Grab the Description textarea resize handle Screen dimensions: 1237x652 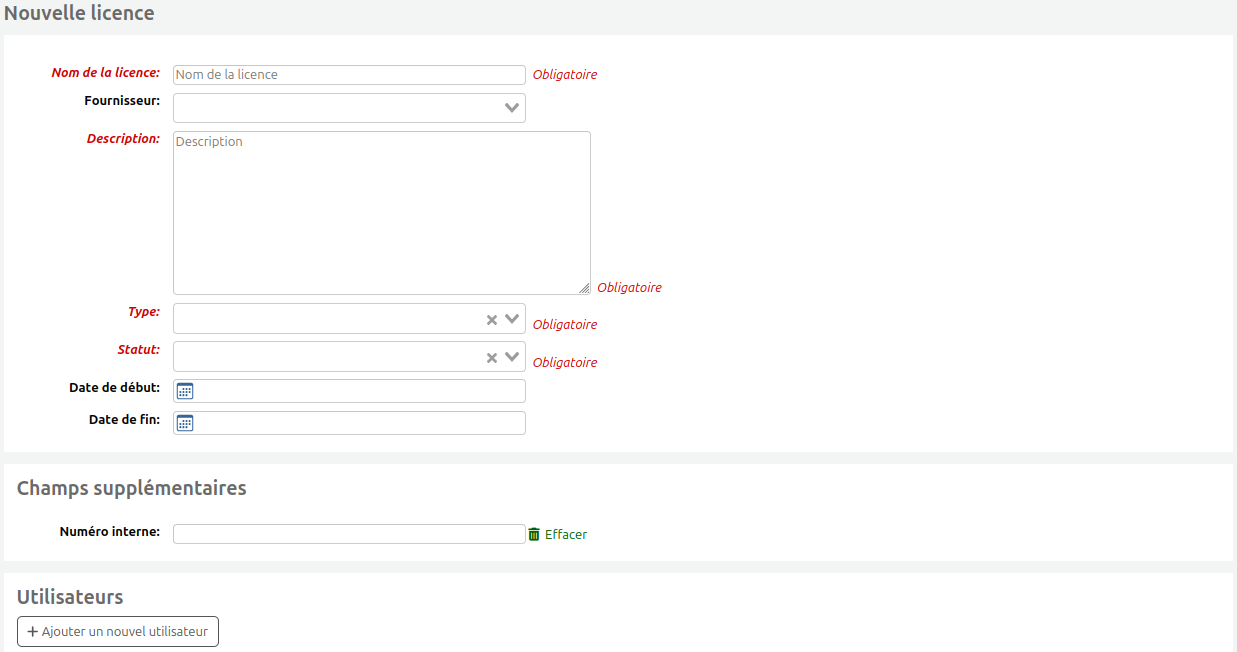[x=584, y=288]
